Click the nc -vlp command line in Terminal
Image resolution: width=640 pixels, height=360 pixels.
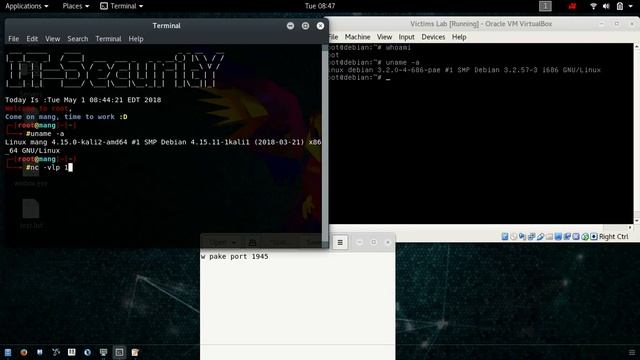[49, 167]
